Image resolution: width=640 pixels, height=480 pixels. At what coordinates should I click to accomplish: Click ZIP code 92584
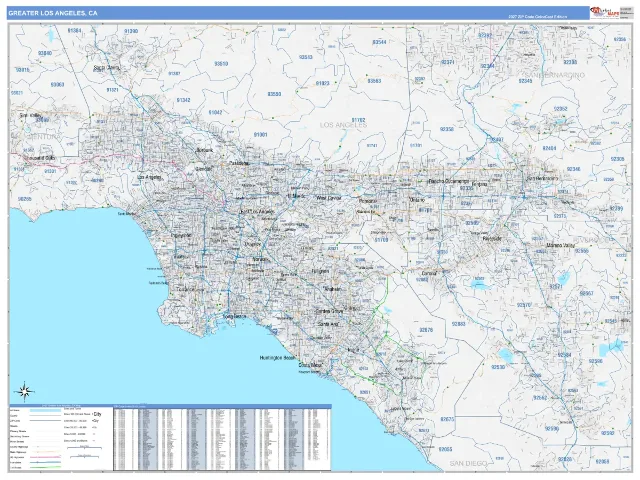tap(564, 355)
